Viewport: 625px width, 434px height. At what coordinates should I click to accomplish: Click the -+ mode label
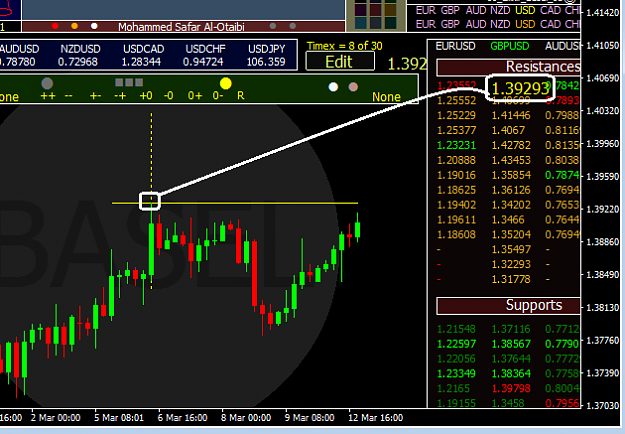coord(120,96)
